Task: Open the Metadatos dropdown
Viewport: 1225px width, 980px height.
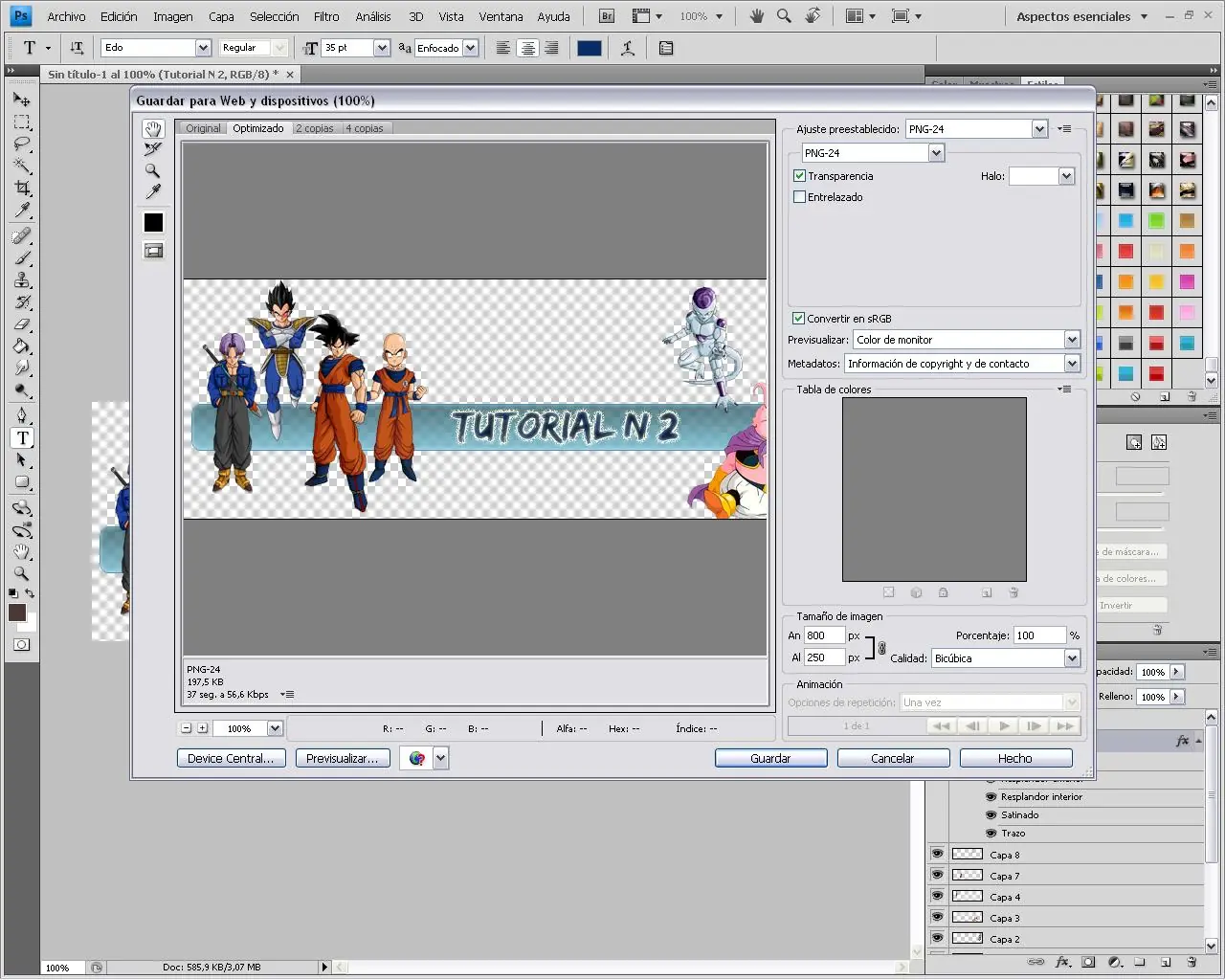Action: point(1072,364)
